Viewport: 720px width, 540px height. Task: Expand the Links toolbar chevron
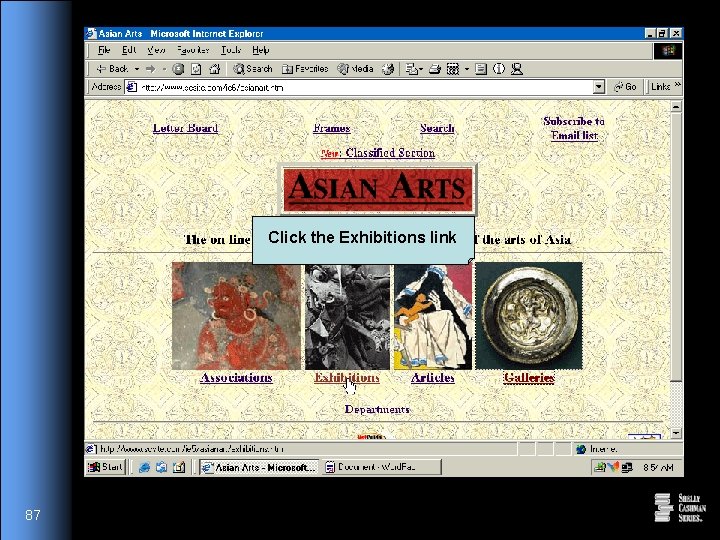pos(677,85)
